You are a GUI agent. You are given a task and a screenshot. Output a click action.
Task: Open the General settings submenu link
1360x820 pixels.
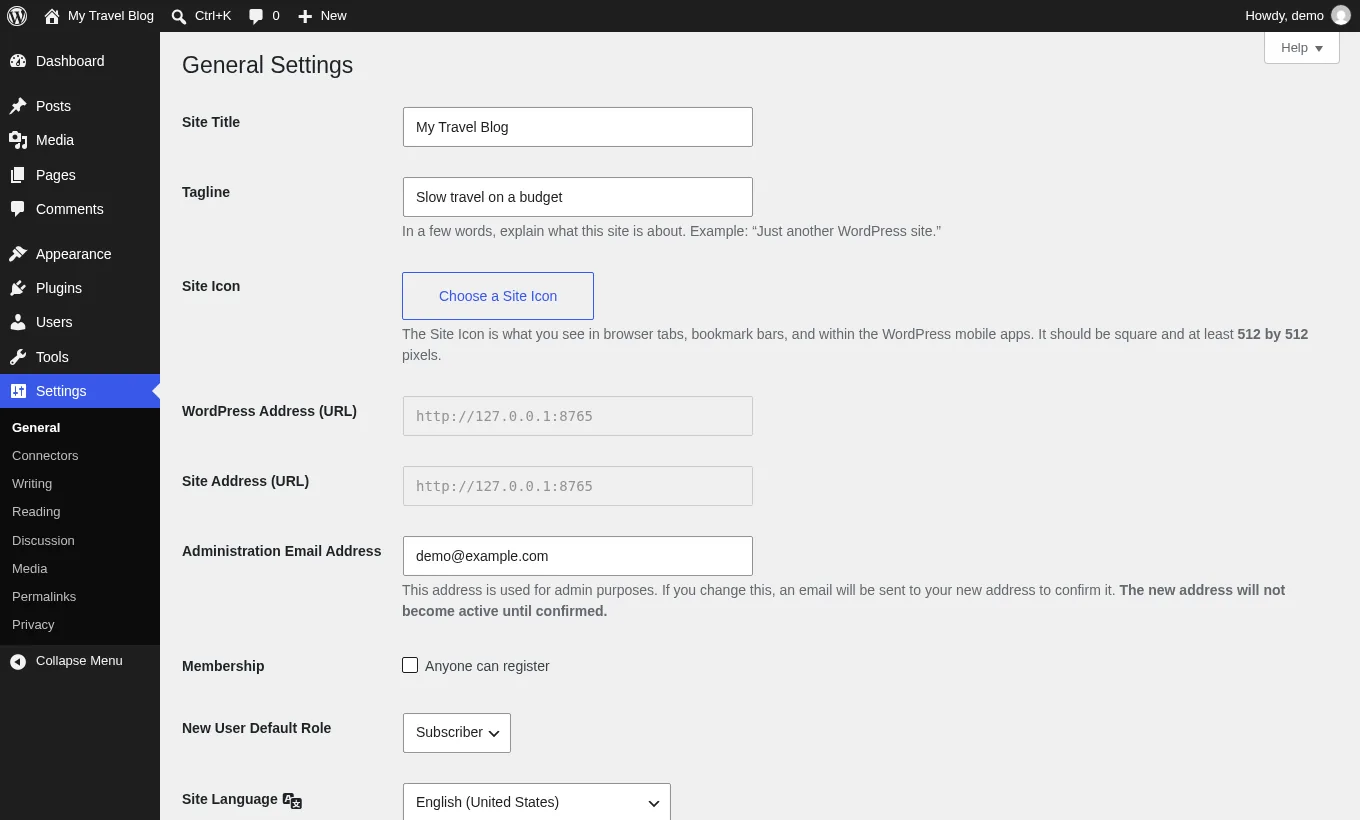pos(36,427)
